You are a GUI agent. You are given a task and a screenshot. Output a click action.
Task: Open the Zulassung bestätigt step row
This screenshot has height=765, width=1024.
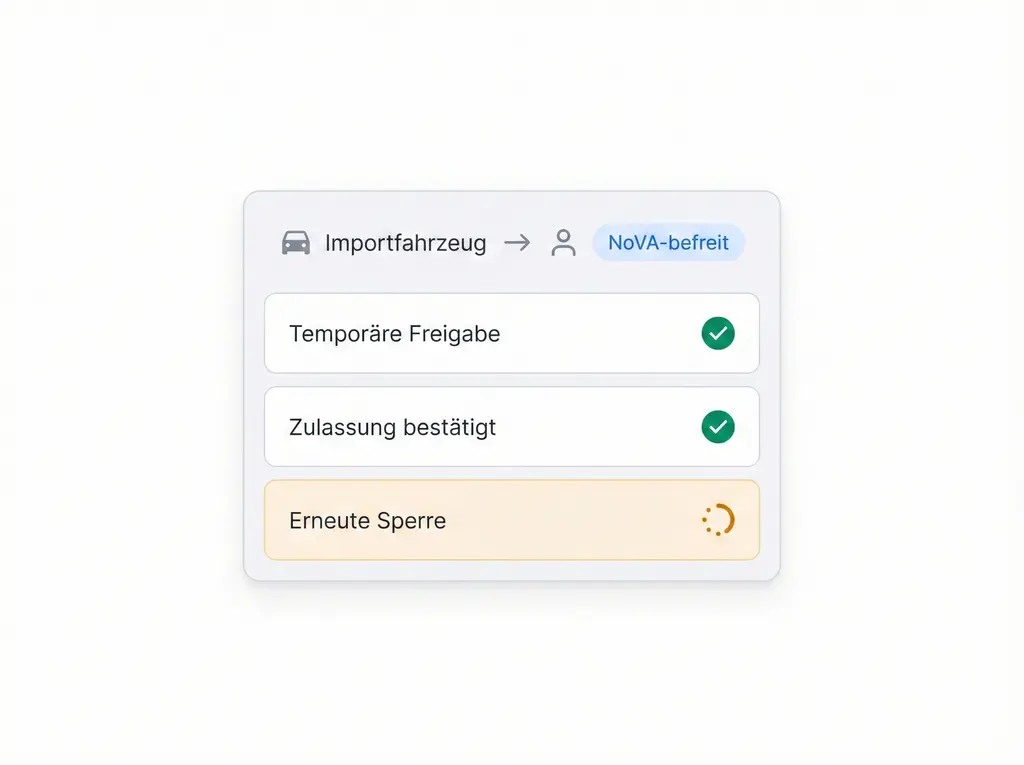511,427
